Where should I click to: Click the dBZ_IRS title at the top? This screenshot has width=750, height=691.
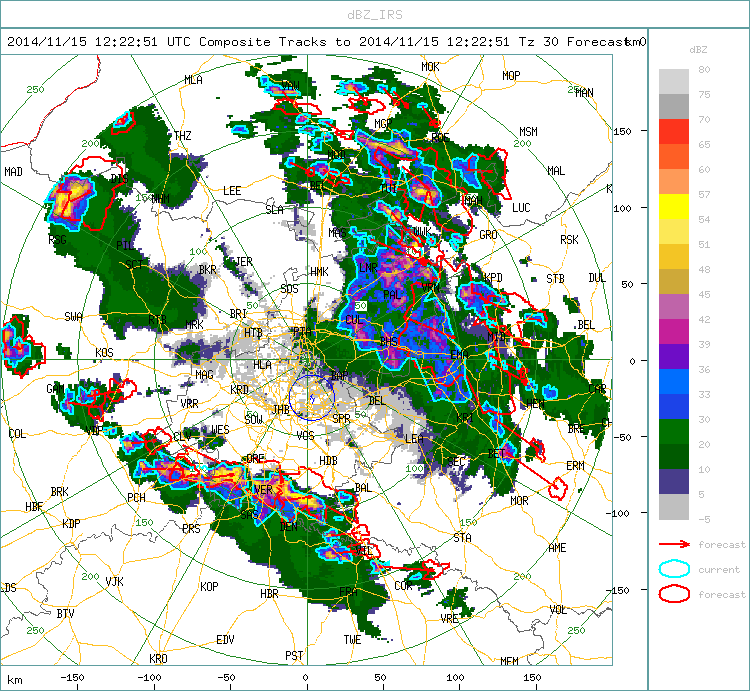coord(375,15)
